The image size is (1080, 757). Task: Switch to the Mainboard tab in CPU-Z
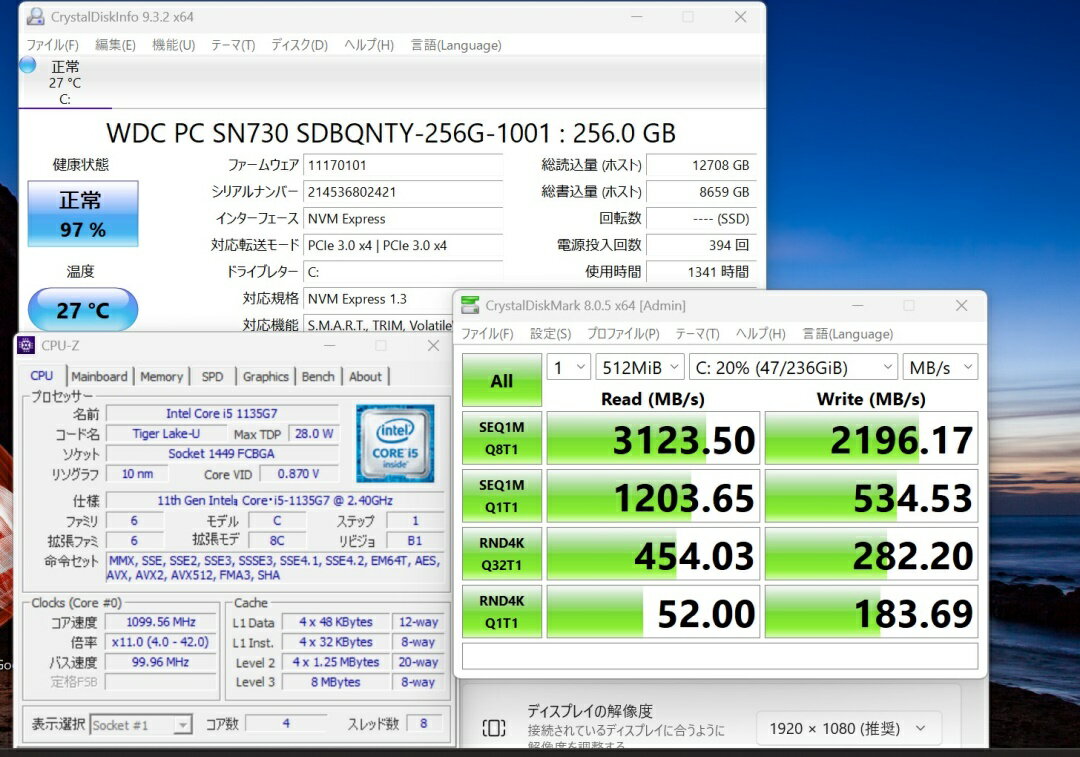99,377
